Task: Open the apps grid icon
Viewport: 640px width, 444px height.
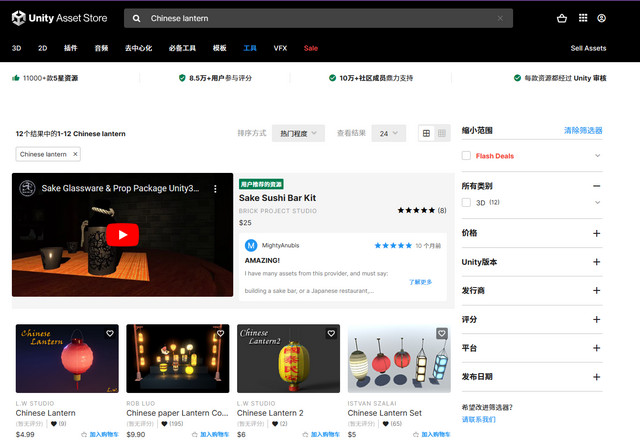Action: click(583, 18)
